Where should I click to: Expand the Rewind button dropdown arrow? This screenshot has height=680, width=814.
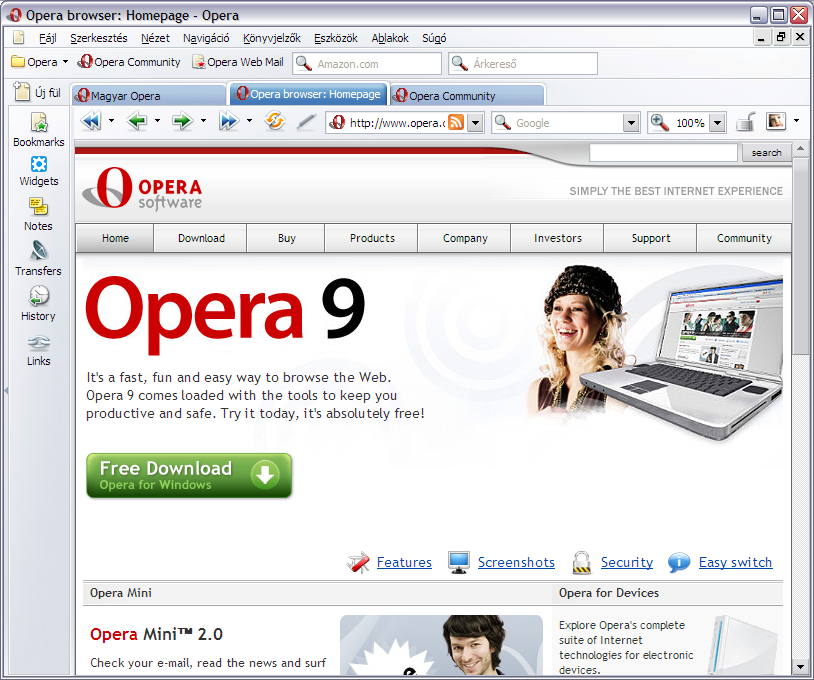click(111, 121)
